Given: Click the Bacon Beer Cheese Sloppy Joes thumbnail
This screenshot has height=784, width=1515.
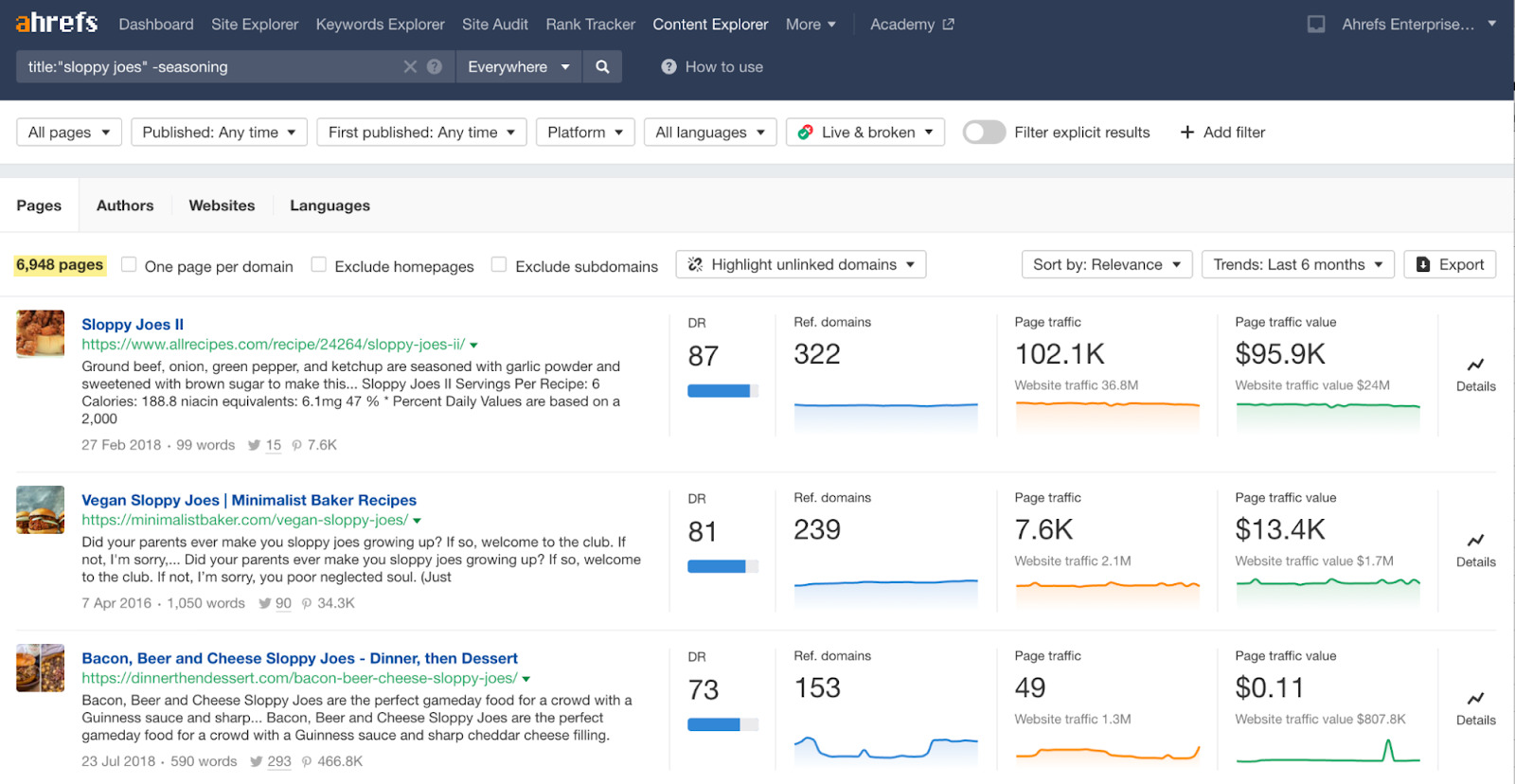Looking at the screenshot, I should click(x=41, y=668).
